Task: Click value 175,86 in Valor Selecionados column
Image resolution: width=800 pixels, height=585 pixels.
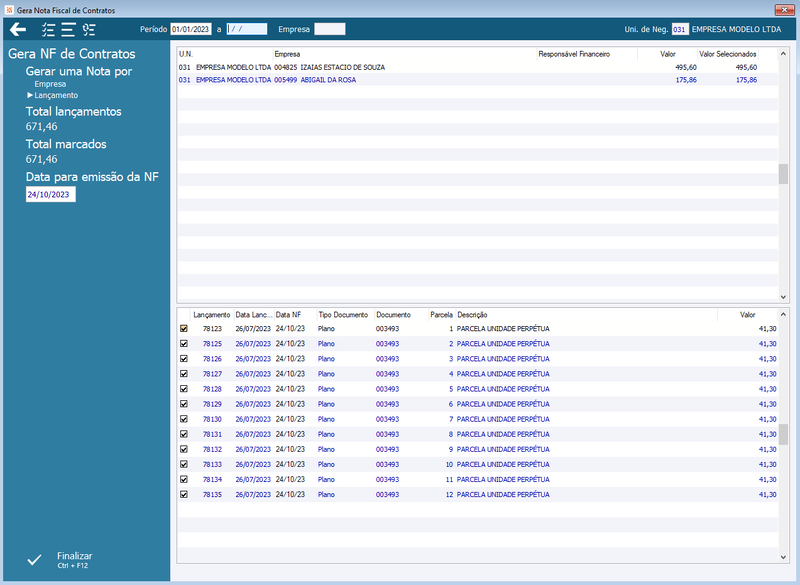Action: (x=746, y=80)
